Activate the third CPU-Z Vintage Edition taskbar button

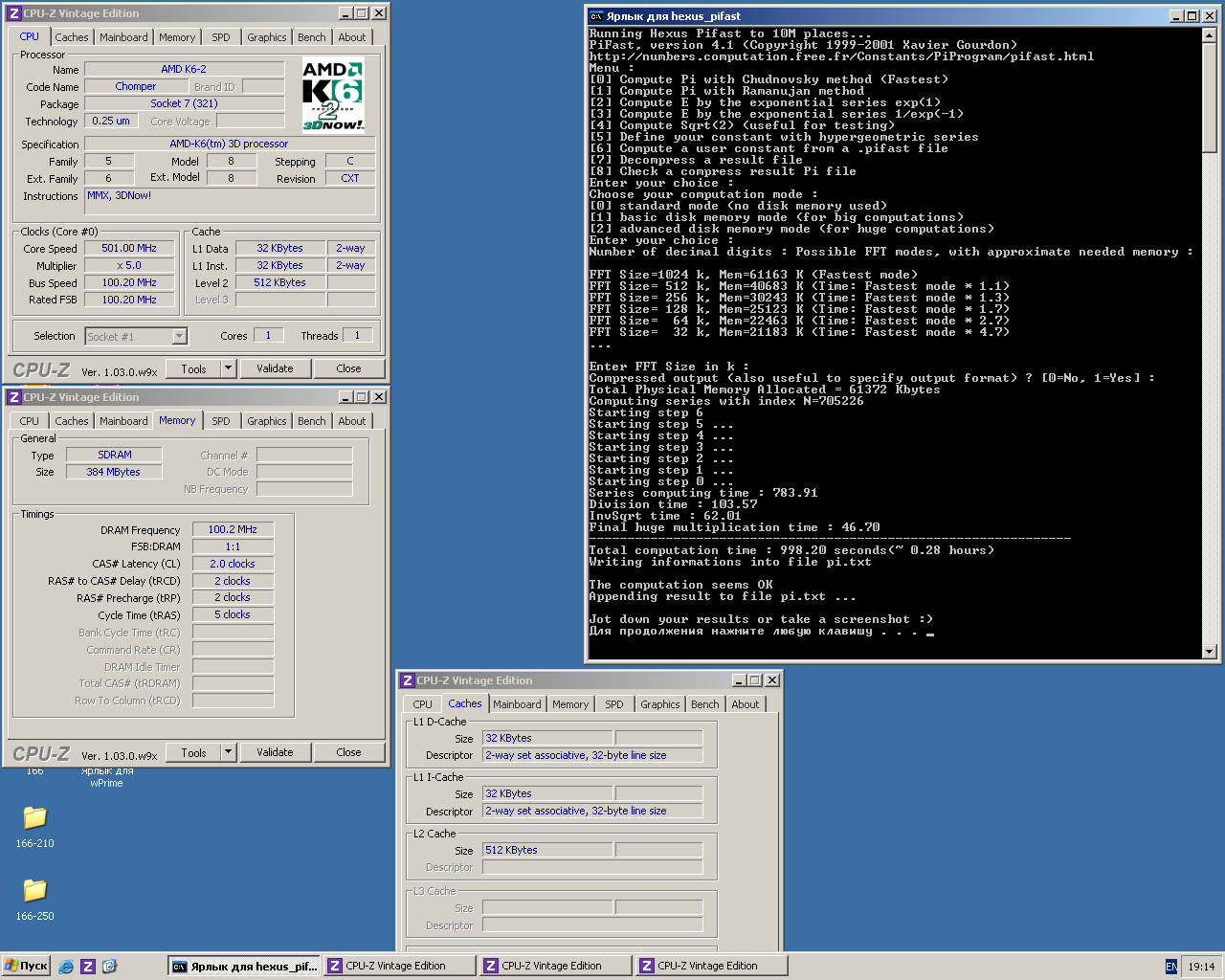(x=711, y=967)
